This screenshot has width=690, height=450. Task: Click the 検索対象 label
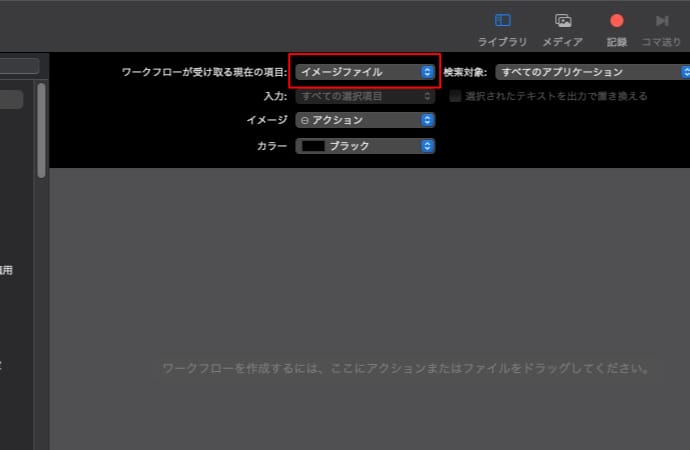[465, 72]
